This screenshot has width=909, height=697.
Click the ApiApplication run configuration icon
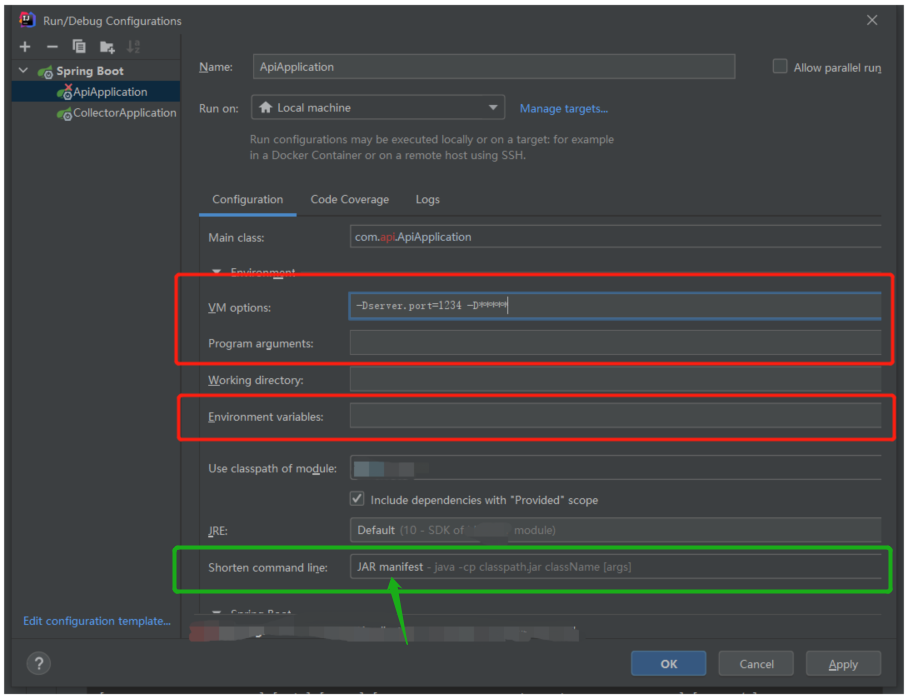[64, 92]
